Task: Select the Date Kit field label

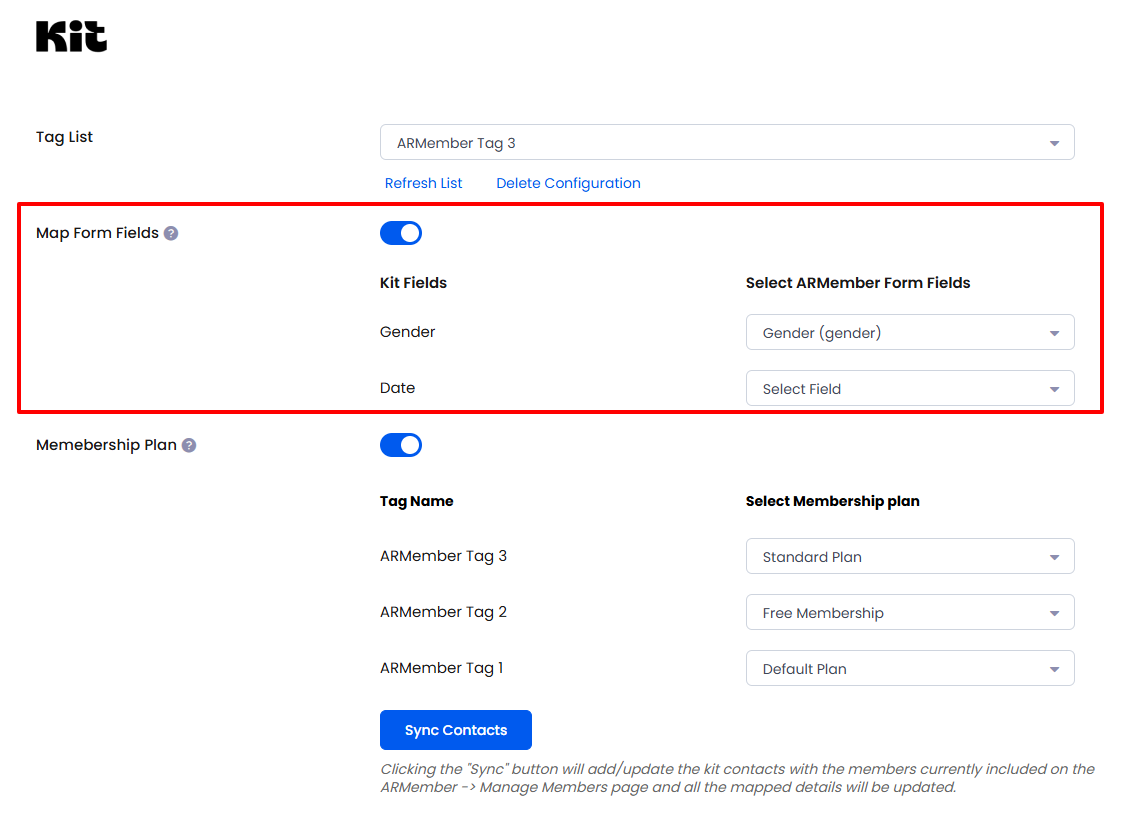Action: [x=398, y=388]
